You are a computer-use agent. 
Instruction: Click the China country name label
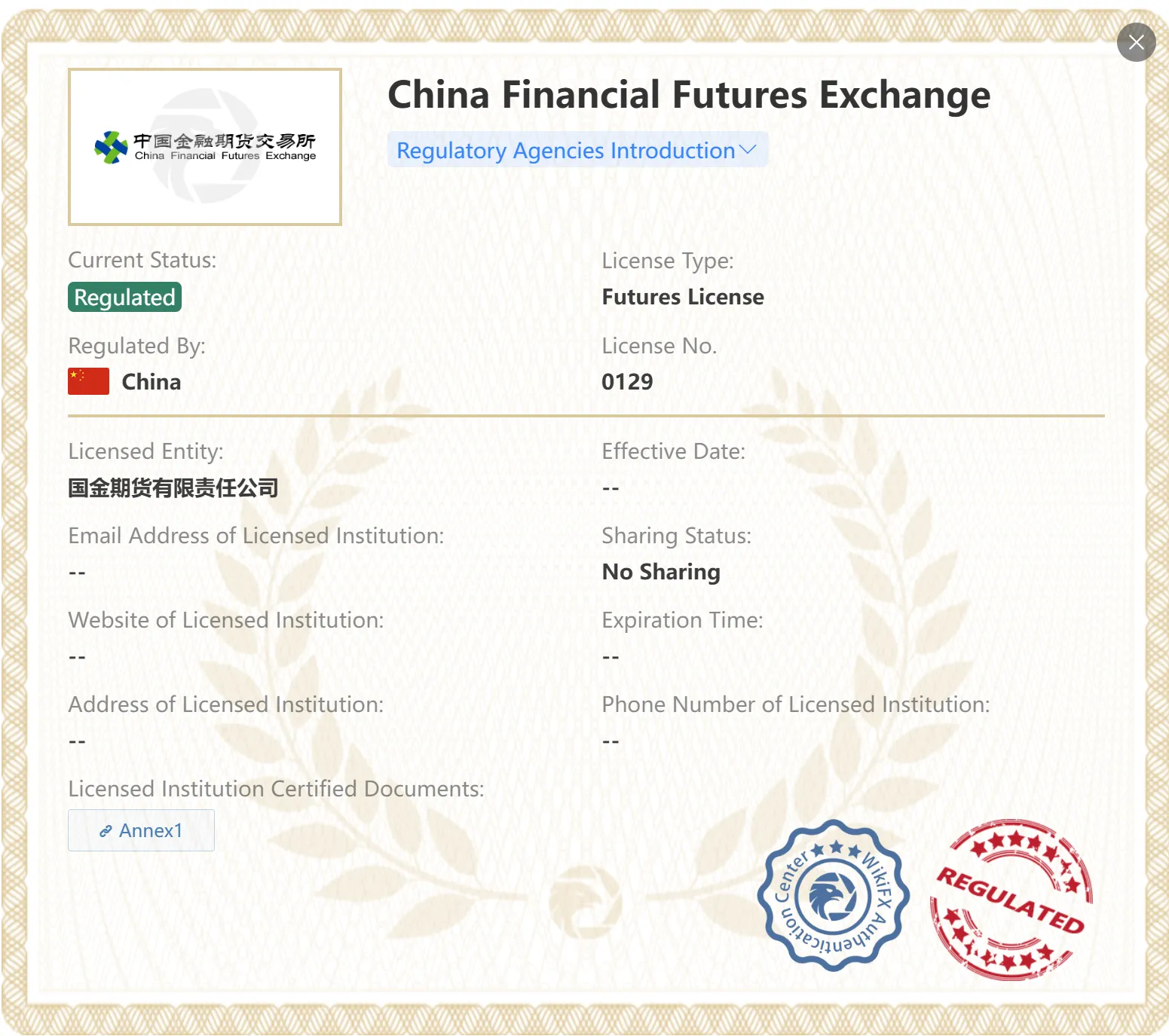tap(151, 382)
